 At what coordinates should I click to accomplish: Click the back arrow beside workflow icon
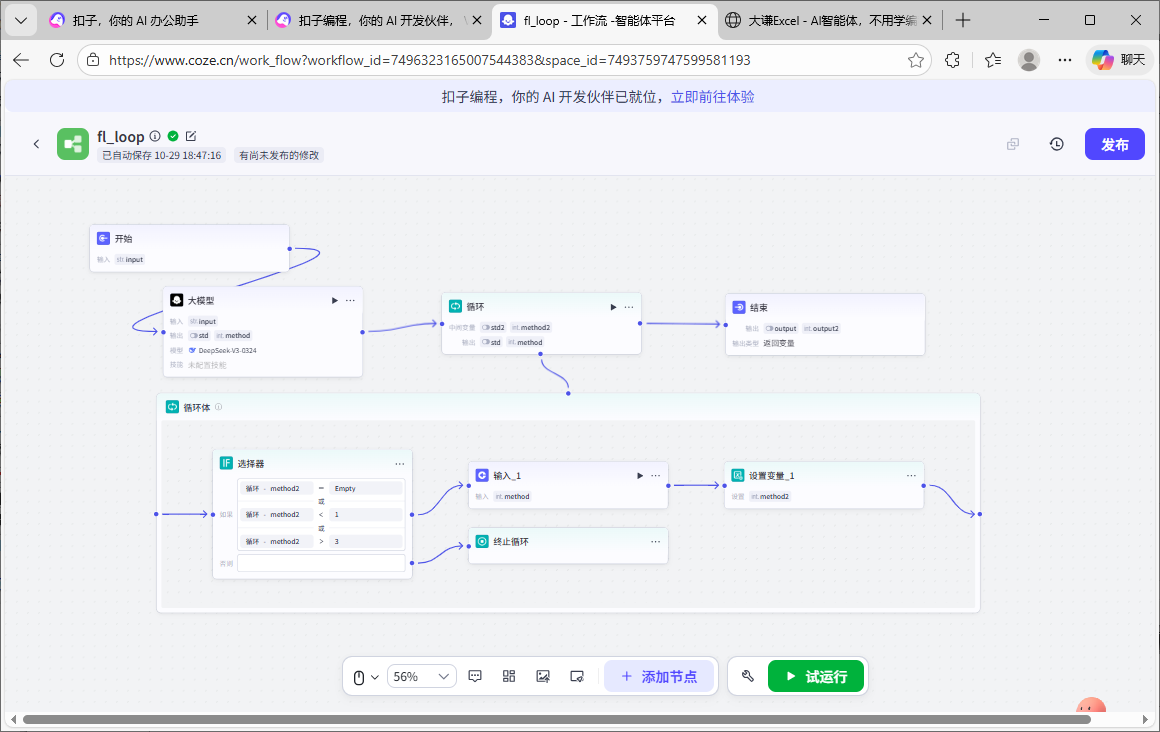37,144
